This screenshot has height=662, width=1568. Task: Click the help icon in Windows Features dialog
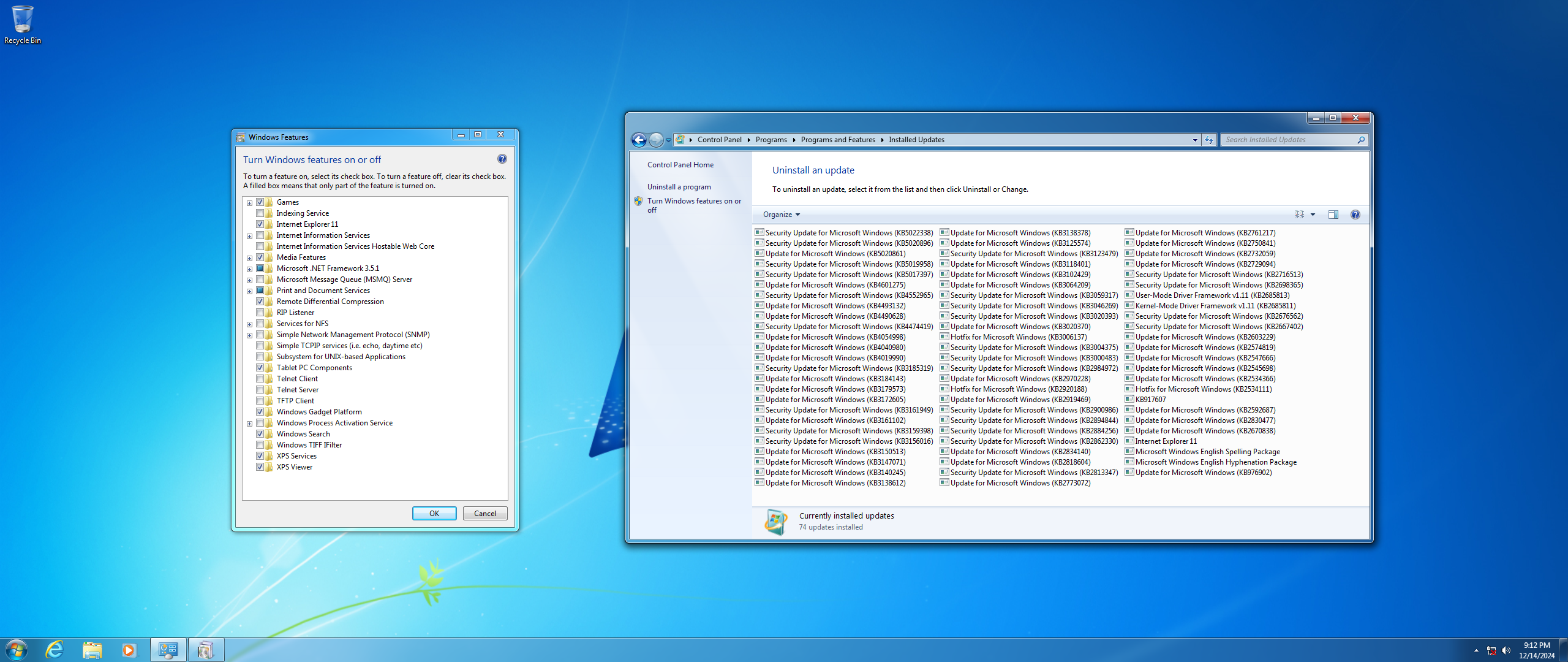[502, 159]
